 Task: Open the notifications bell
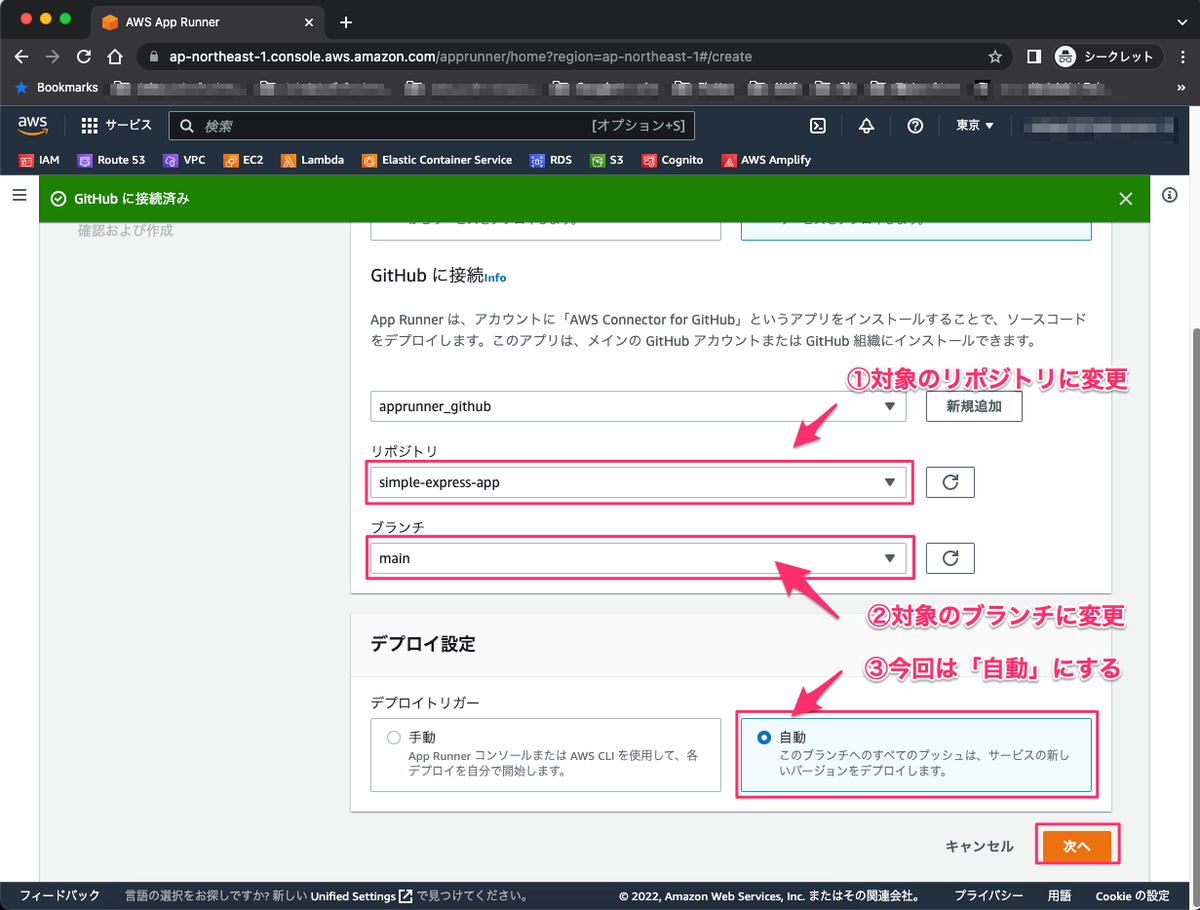(x=866, y=126)
